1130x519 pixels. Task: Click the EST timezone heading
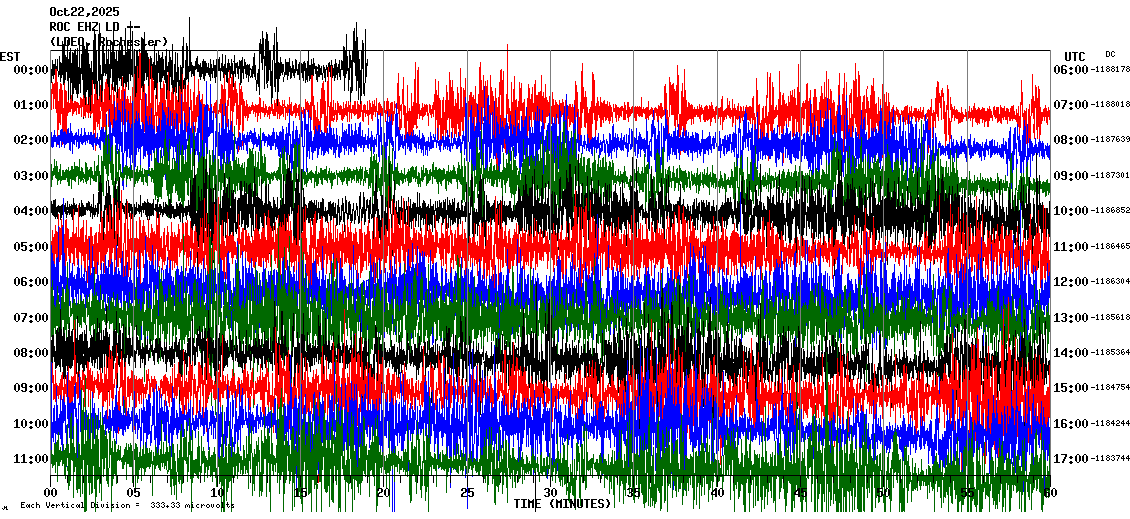10,56
